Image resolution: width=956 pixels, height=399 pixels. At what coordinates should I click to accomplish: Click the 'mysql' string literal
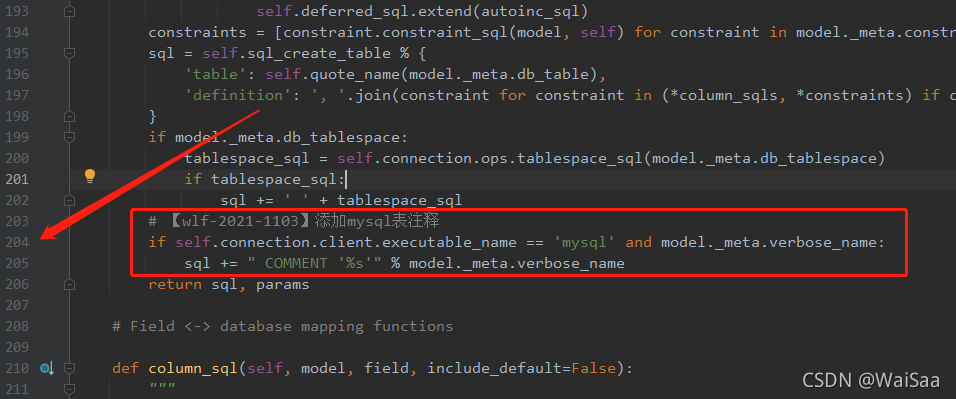(584, 243)
